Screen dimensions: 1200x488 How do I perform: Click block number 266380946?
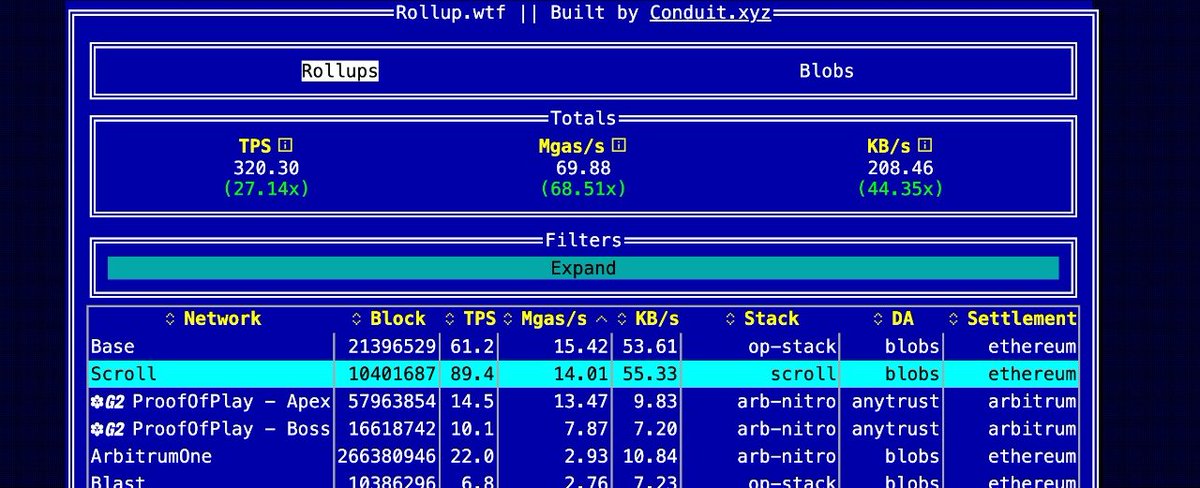[386, 457]
